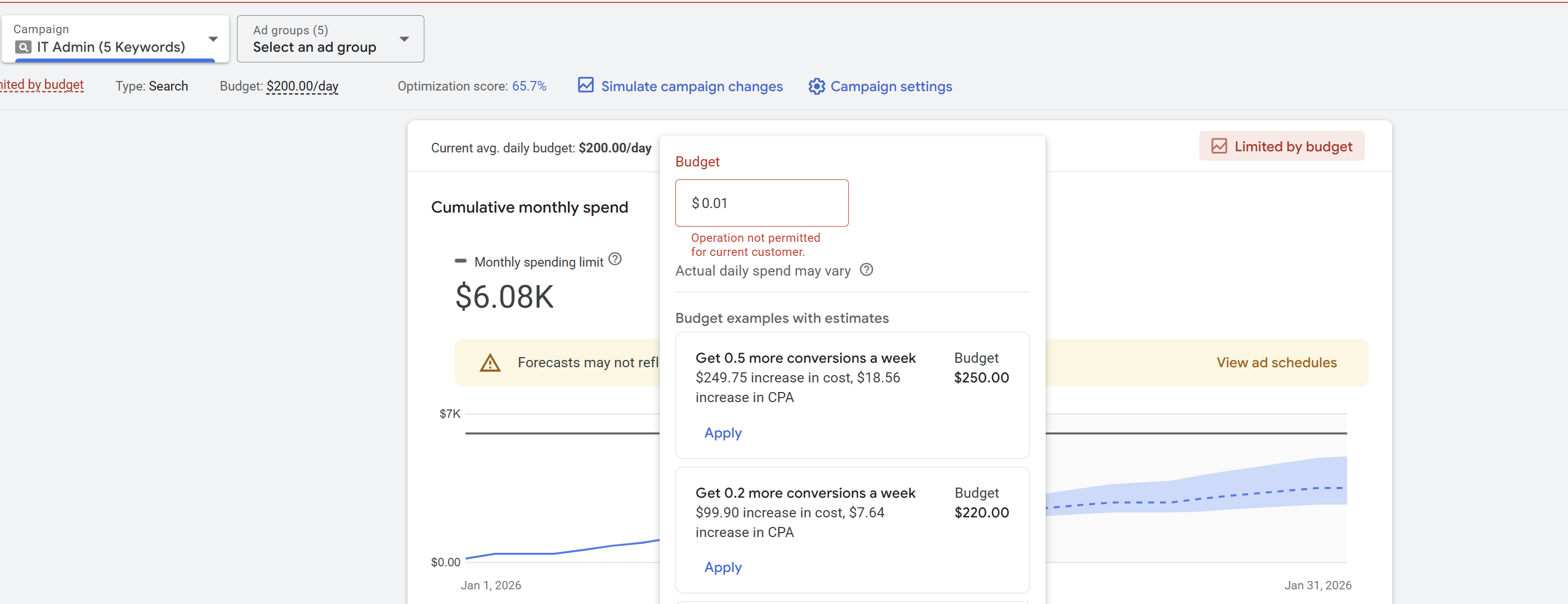This screenshot has width=1568, height=604.
Task: Click the Monthly spending limit legend dash marker
Action: click(460, 261)
